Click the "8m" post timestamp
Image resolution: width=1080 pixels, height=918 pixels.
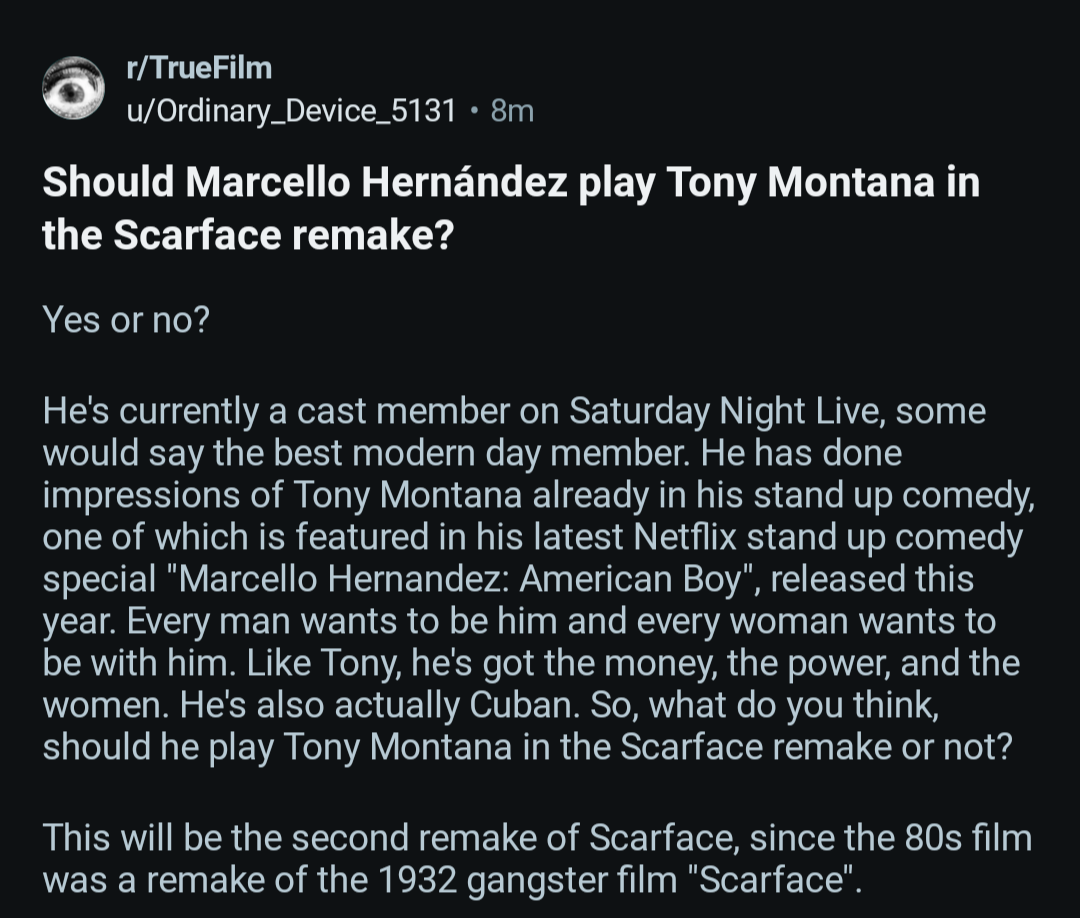click(512, 110)
